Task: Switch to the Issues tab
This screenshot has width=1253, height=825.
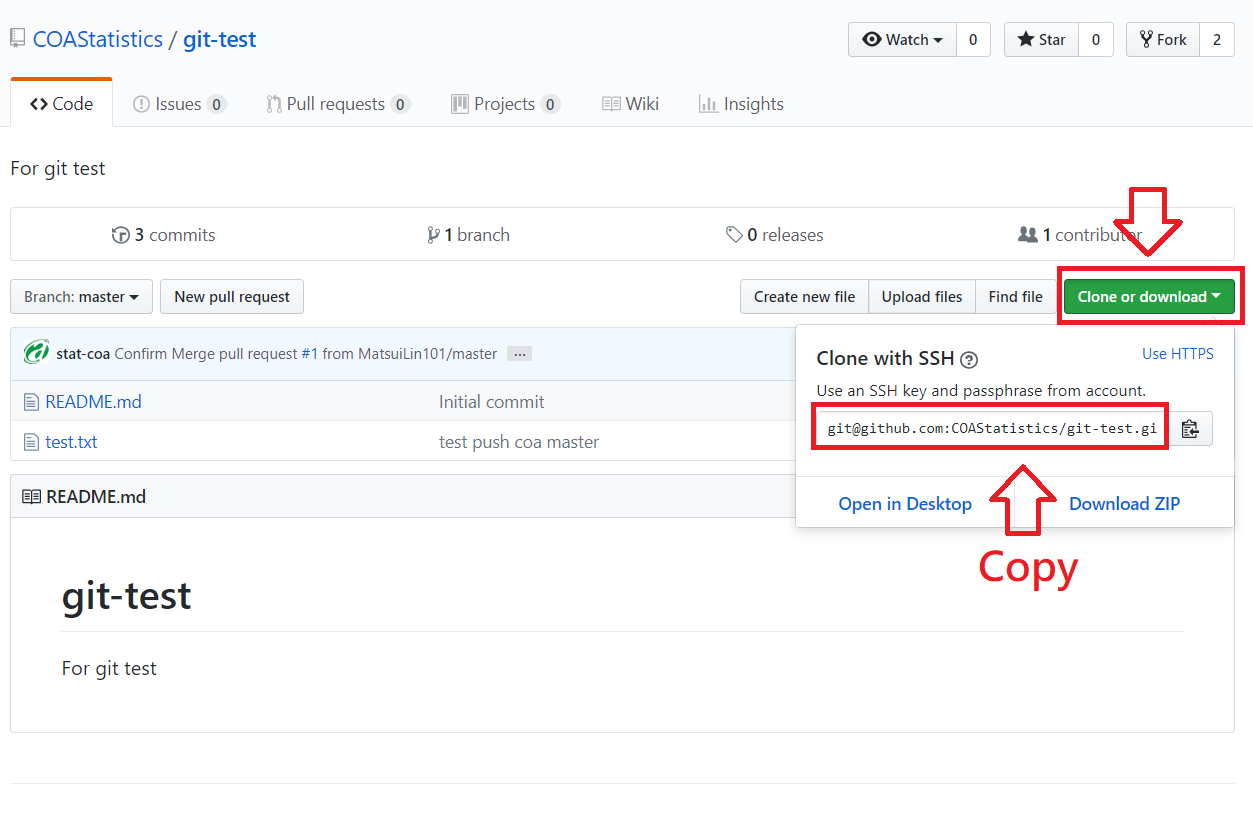Action: coord(179,104)
